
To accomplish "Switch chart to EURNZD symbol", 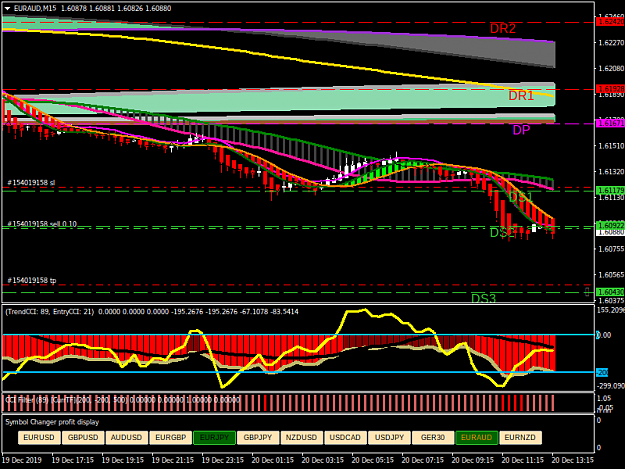I will click(521, 437).
